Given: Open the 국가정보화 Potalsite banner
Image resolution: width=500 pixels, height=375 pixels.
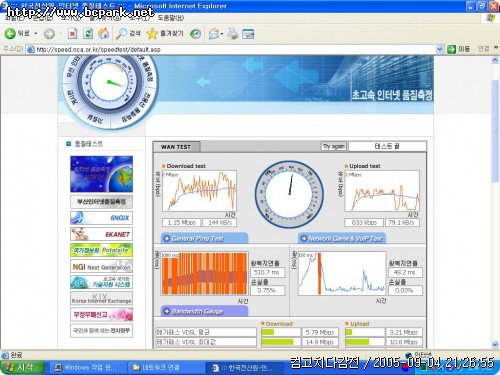Looking at the screenshot, I should pyautogui.click(x=101, y=250).
